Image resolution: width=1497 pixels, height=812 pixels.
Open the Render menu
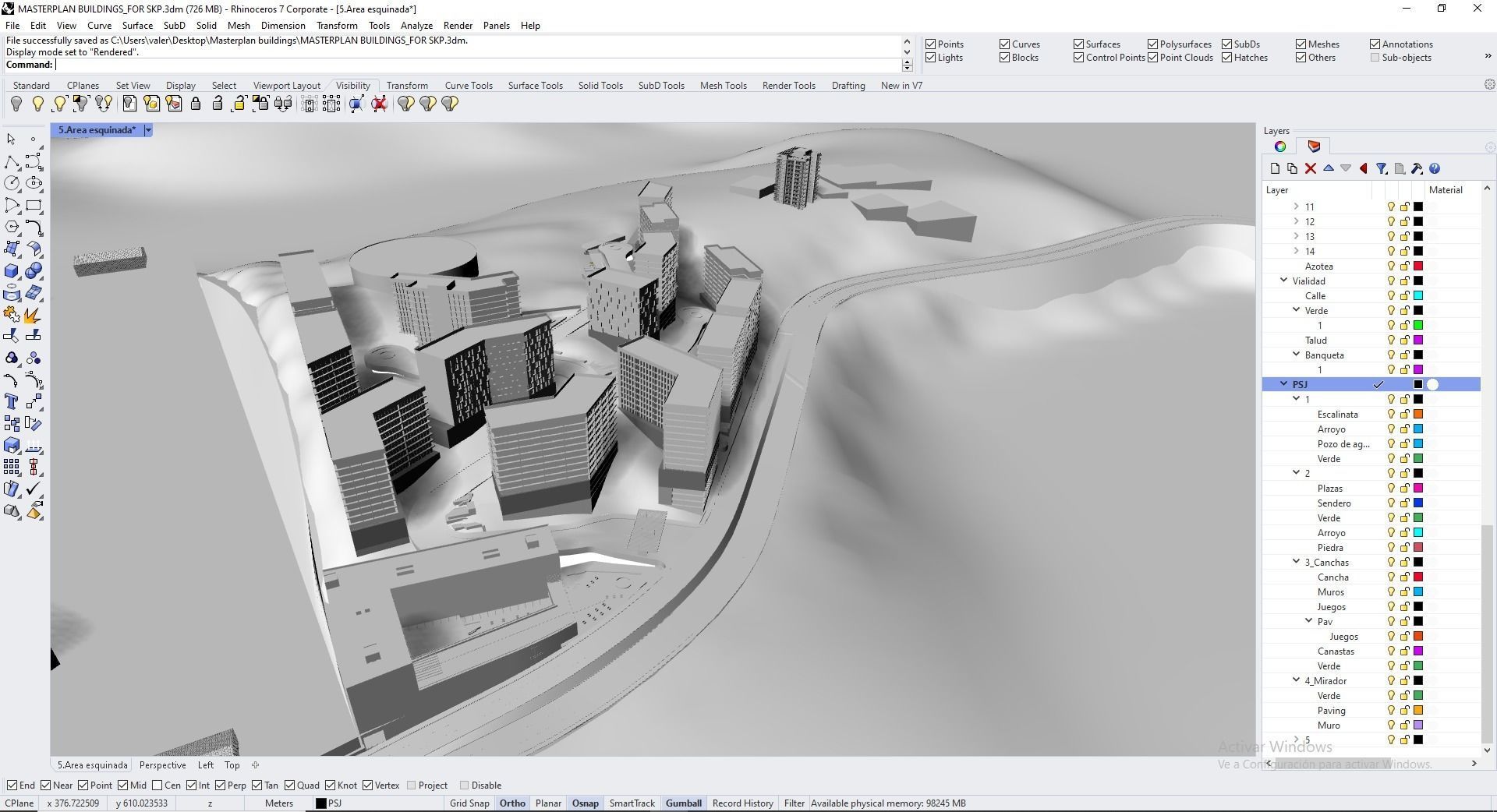[458, 26]
